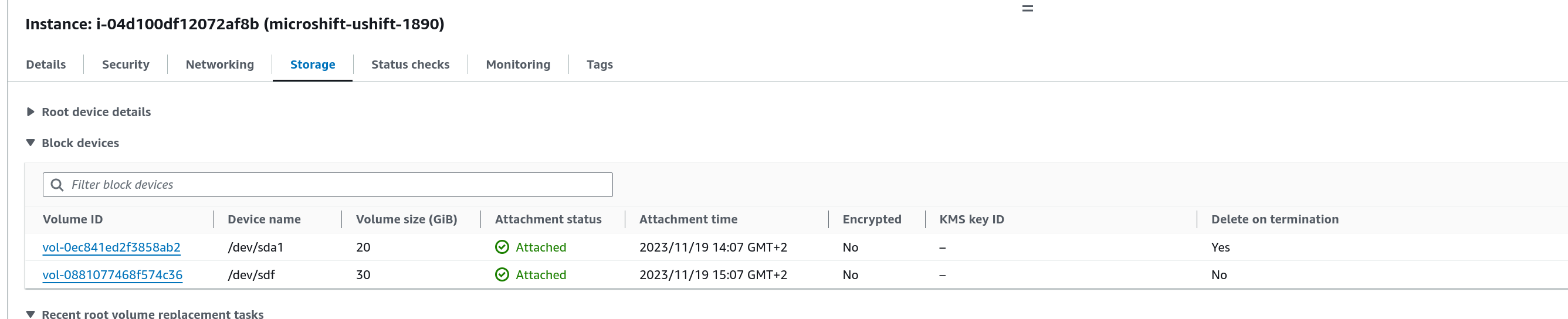Switch to the Details tab
The width and height of the screenshot is (1568, 319).
point(46,65)
